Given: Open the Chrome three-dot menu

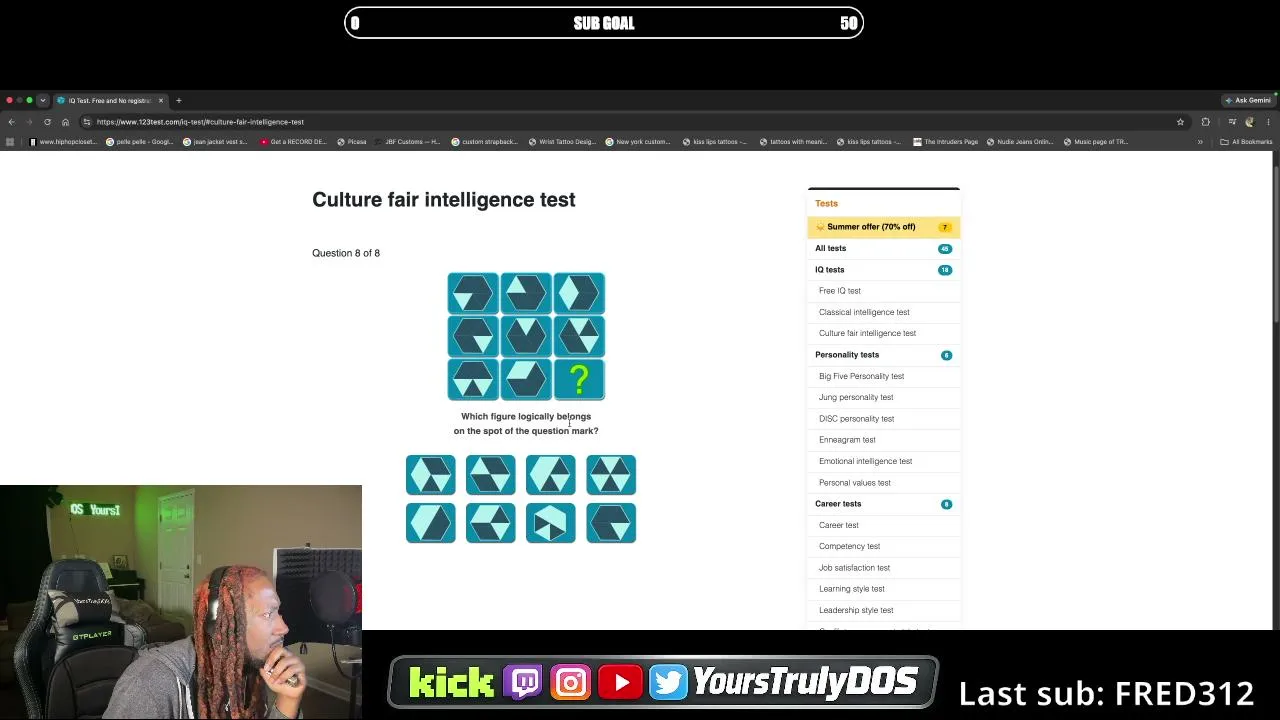Looking at the screenshot, I should [1267, 122].
